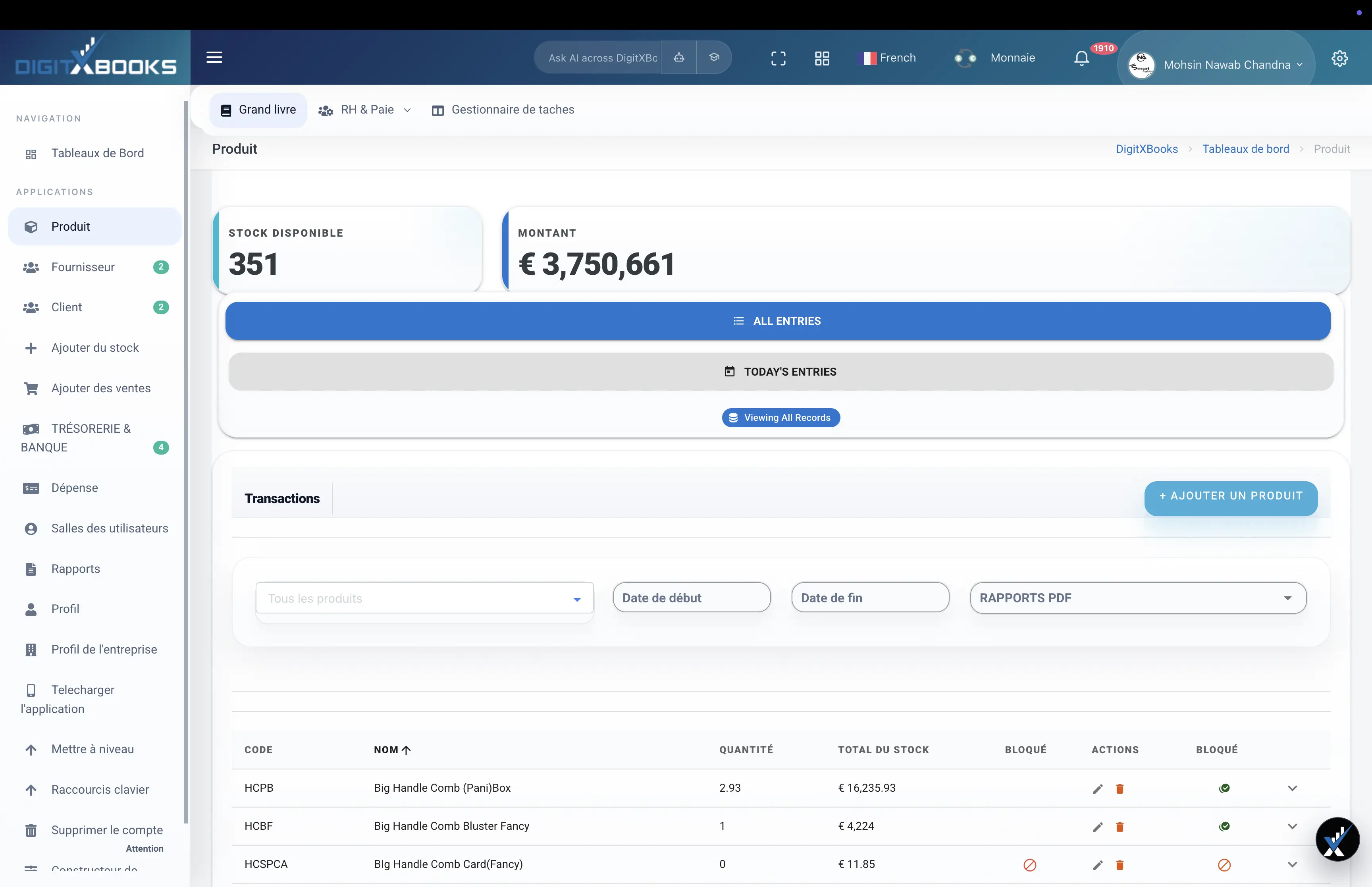Delete the Big Handle Comb Bluster Fancy row
The width and height of the screenshot is (1372, 887).
coord(1120,827)
